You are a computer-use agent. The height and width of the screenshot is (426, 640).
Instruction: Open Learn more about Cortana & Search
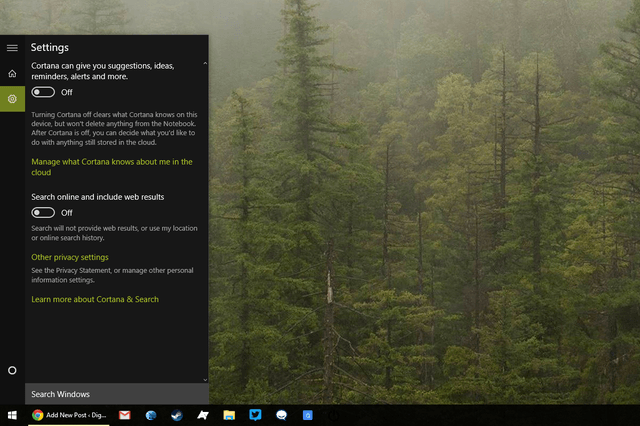coord(95,300)
